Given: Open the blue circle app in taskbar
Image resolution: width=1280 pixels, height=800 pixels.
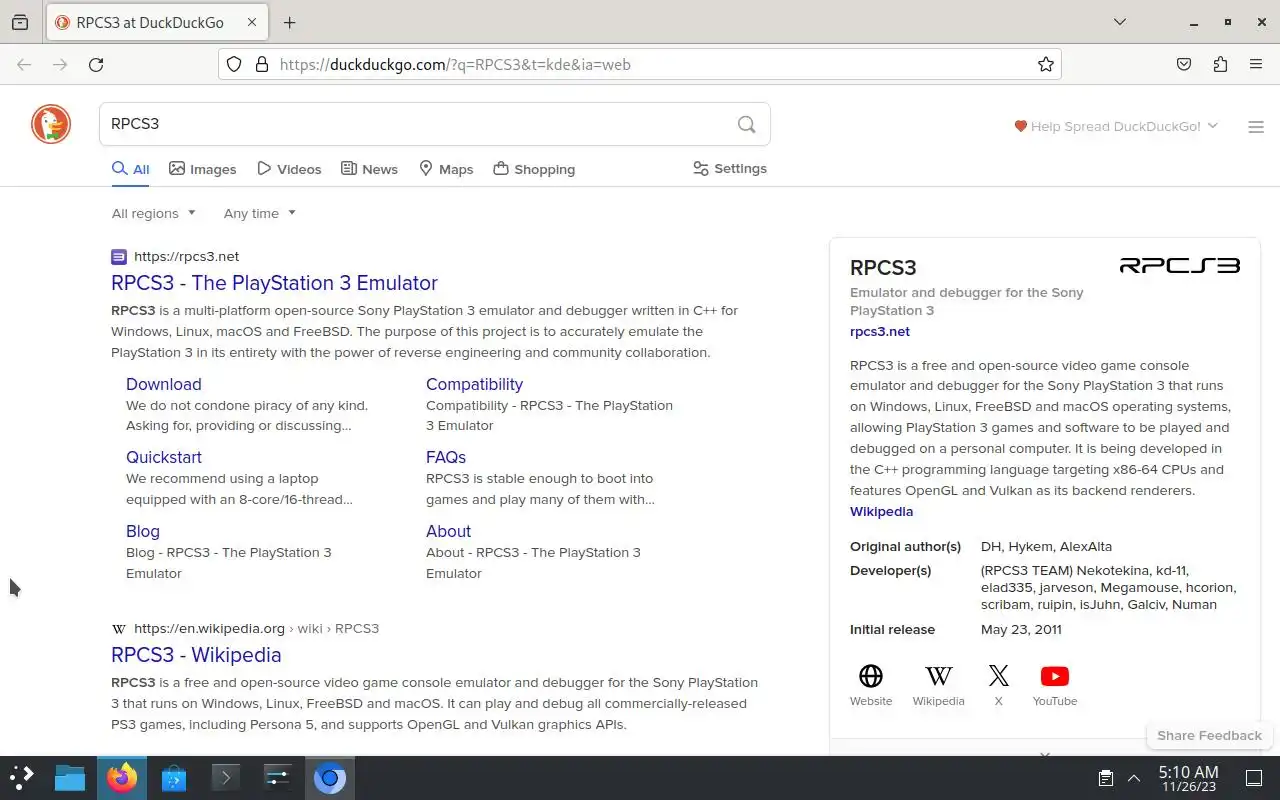Looking at the screenshot, I should click(x=329, y=777).
